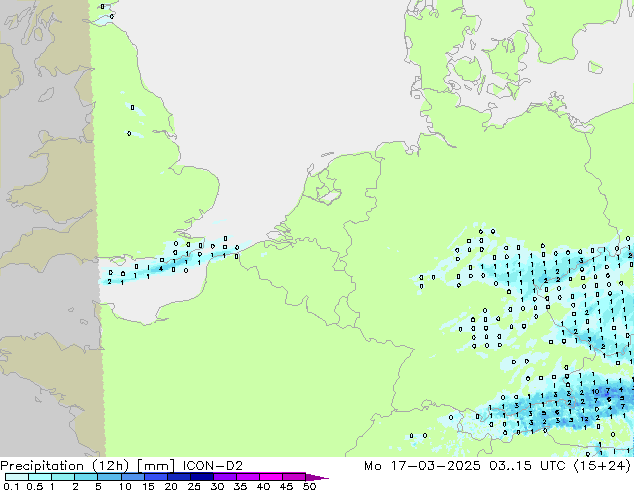Click the 10 mm precipitation value on map
The image size is (634, 490).
(593, 391)
